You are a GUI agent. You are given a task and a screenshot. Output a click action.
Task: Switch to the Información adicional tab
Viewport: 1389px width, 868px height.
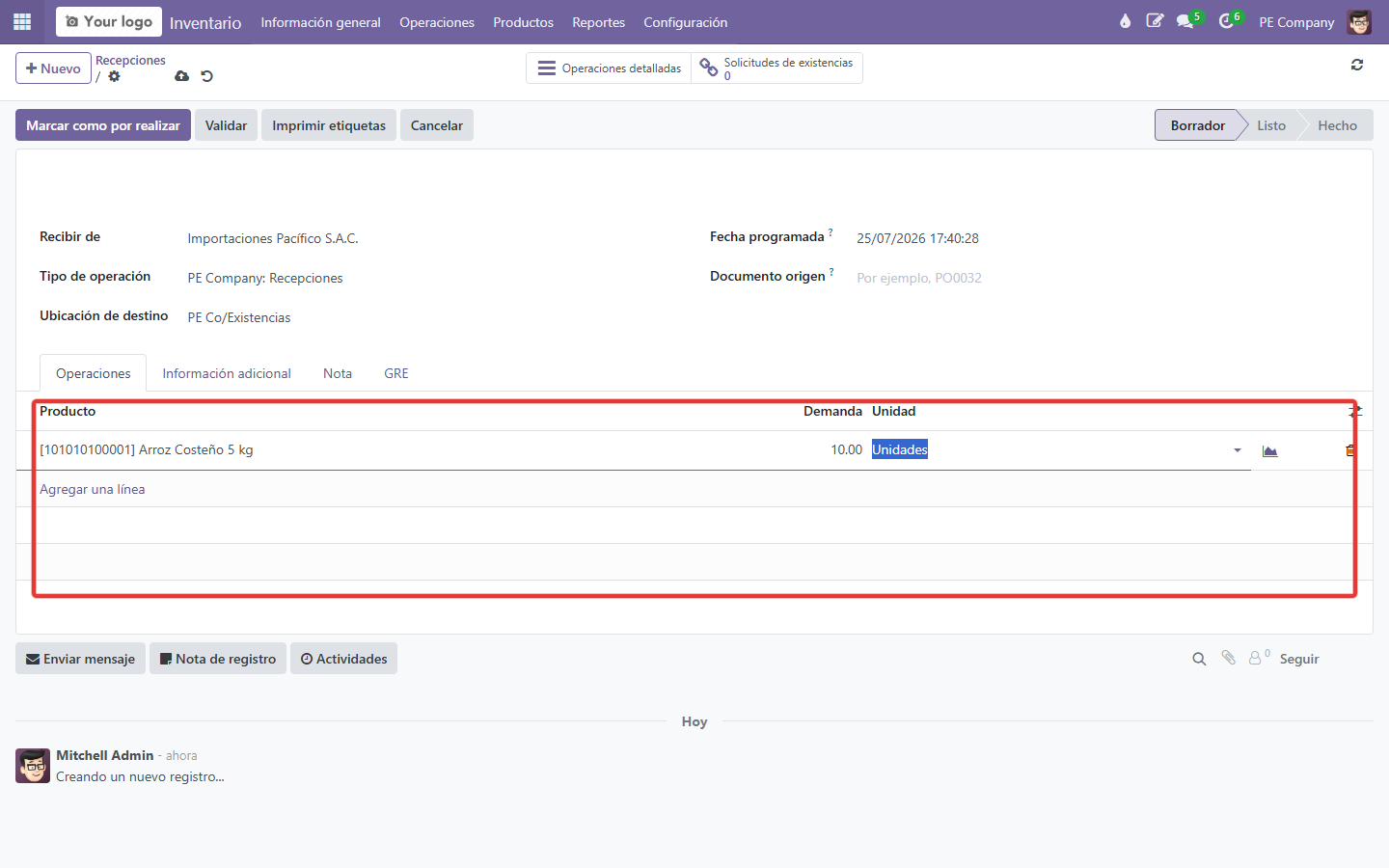(x=227, y=373)
